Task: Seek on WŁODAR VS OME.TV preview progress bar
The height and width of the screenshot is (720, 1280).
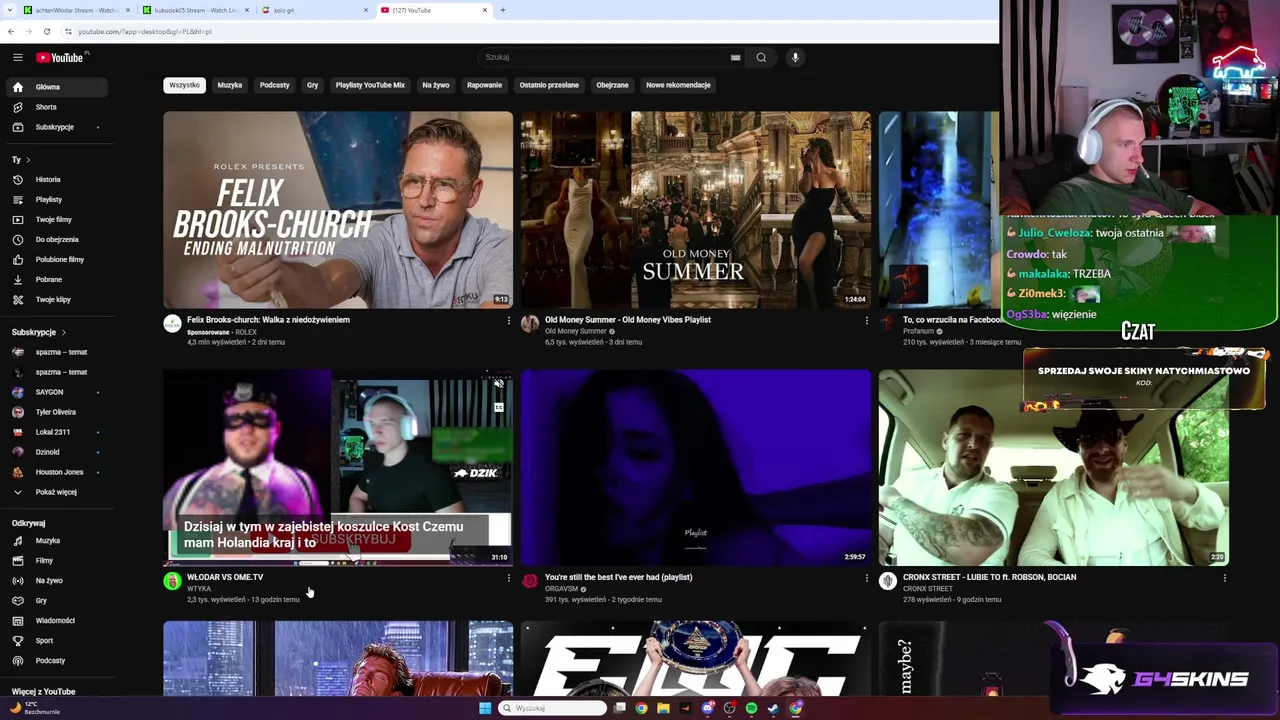Action: [338, 564]
